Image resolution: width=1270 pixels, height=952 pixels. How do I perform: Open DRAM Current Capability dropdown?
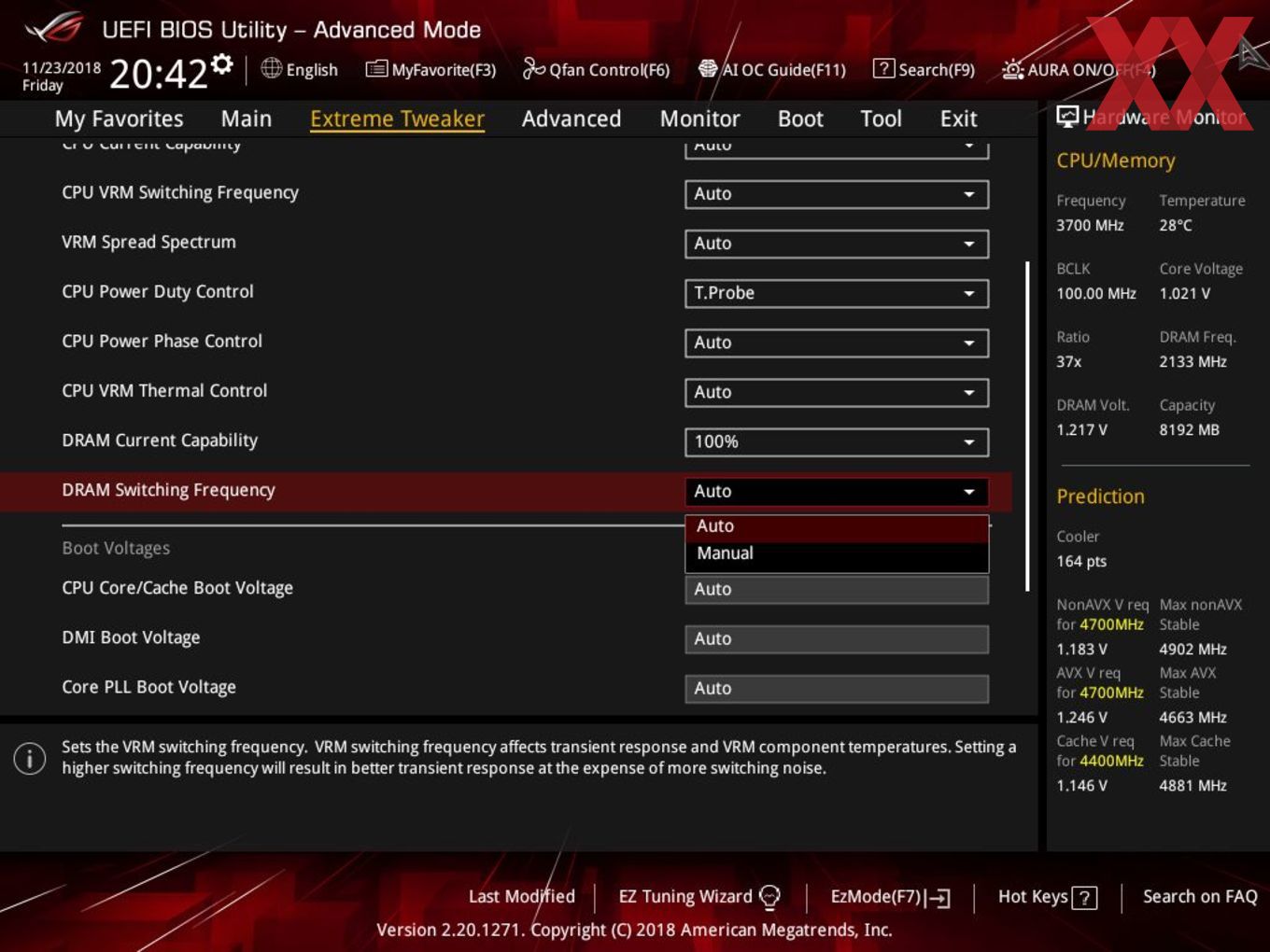pos(837,441)
